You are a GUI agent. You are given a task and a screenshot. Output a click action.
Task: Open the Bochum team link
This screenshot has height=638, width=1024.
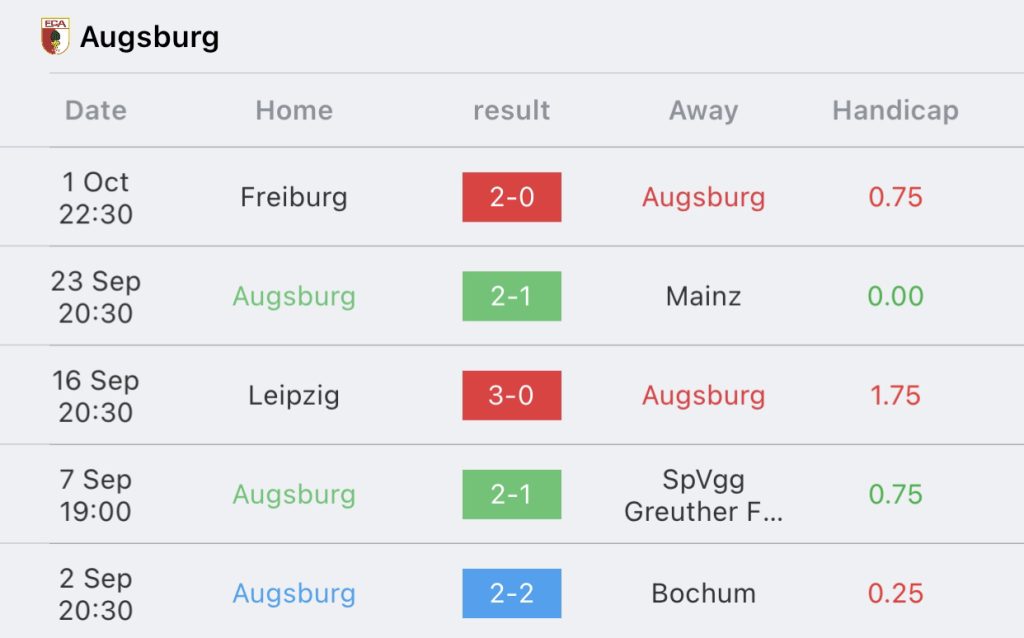tap(703, 594)
